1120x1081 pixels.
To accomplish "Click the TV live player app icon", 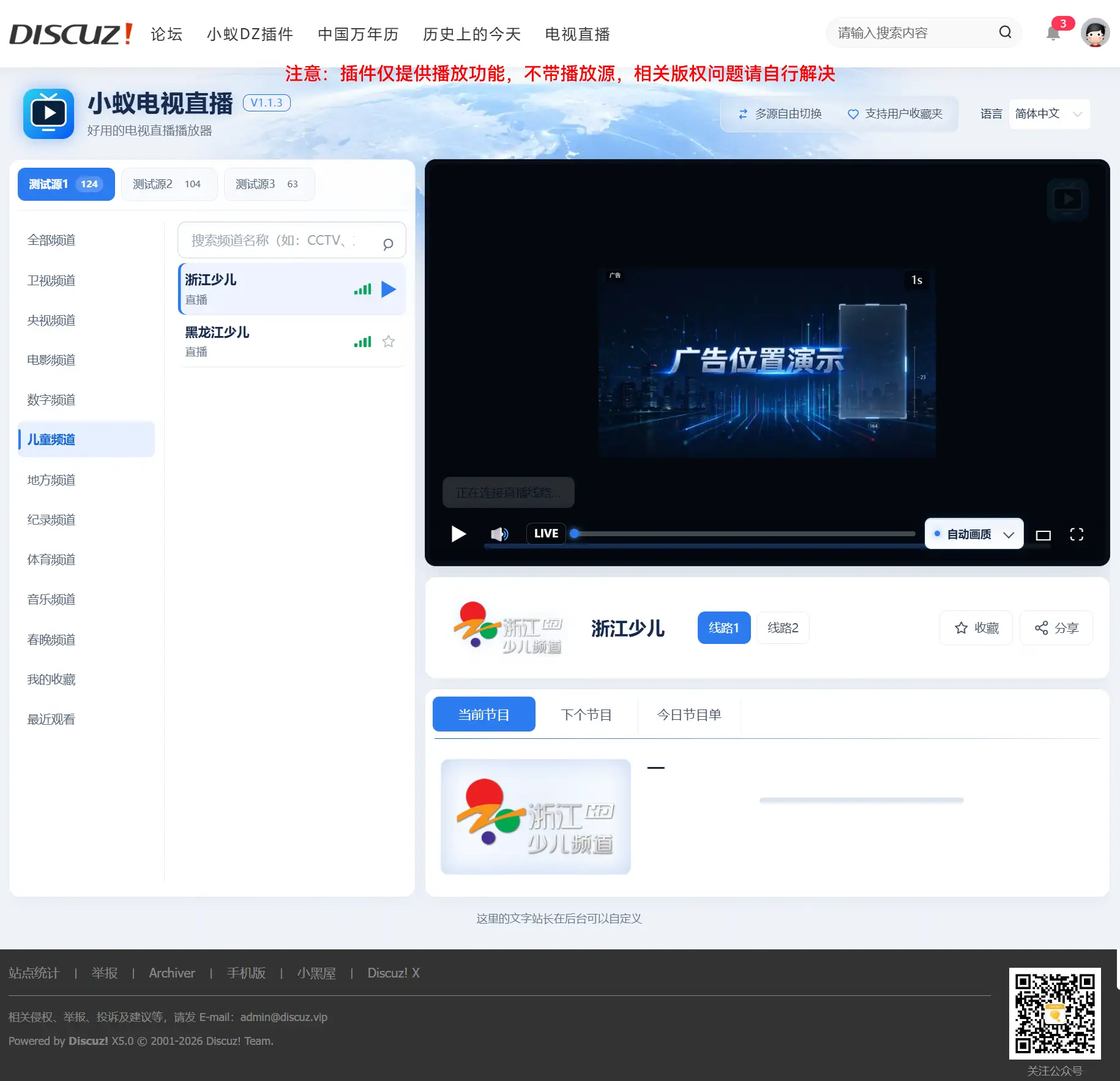I will 48,114.
